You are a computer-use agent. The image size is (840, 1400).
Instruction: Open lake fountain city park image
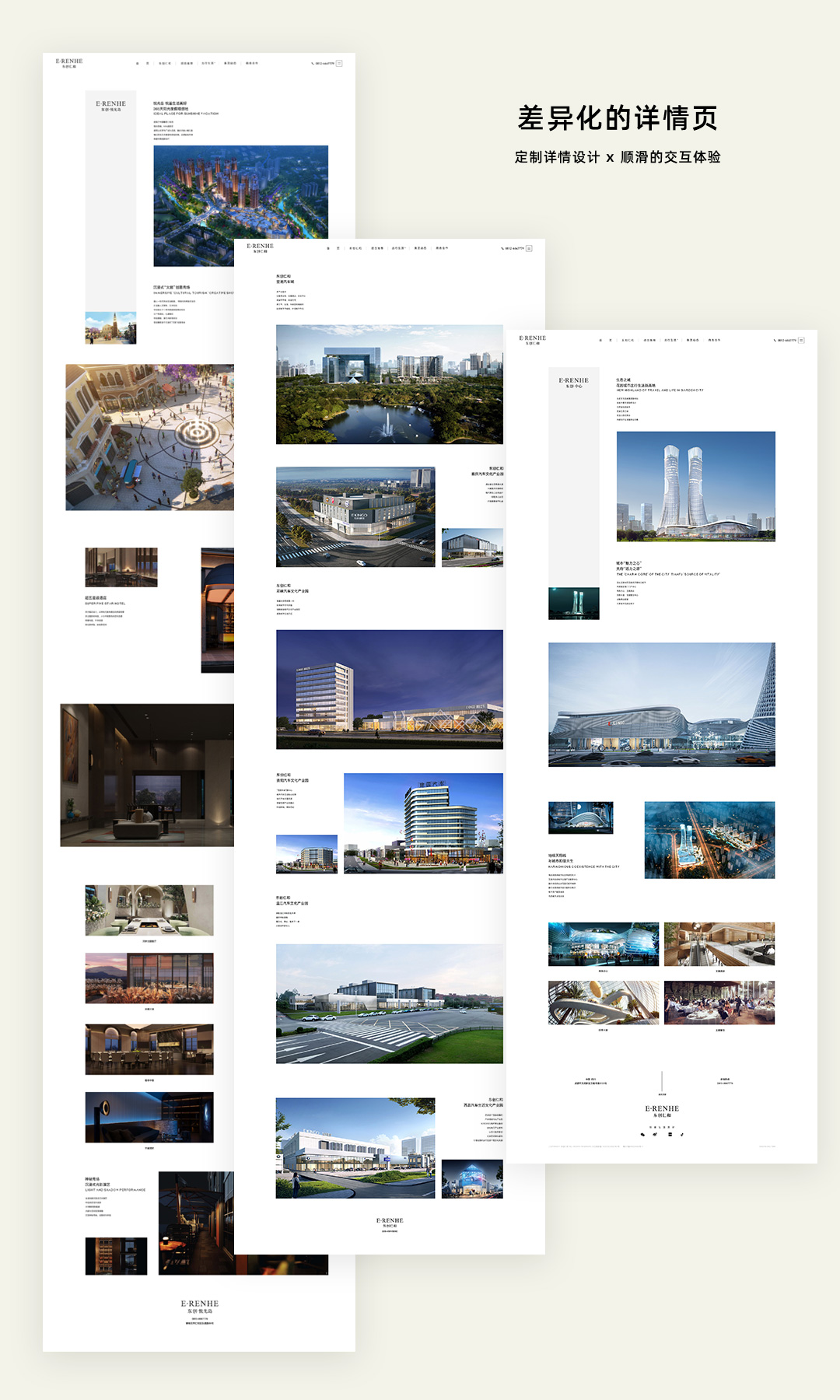[x=389, y=384]
